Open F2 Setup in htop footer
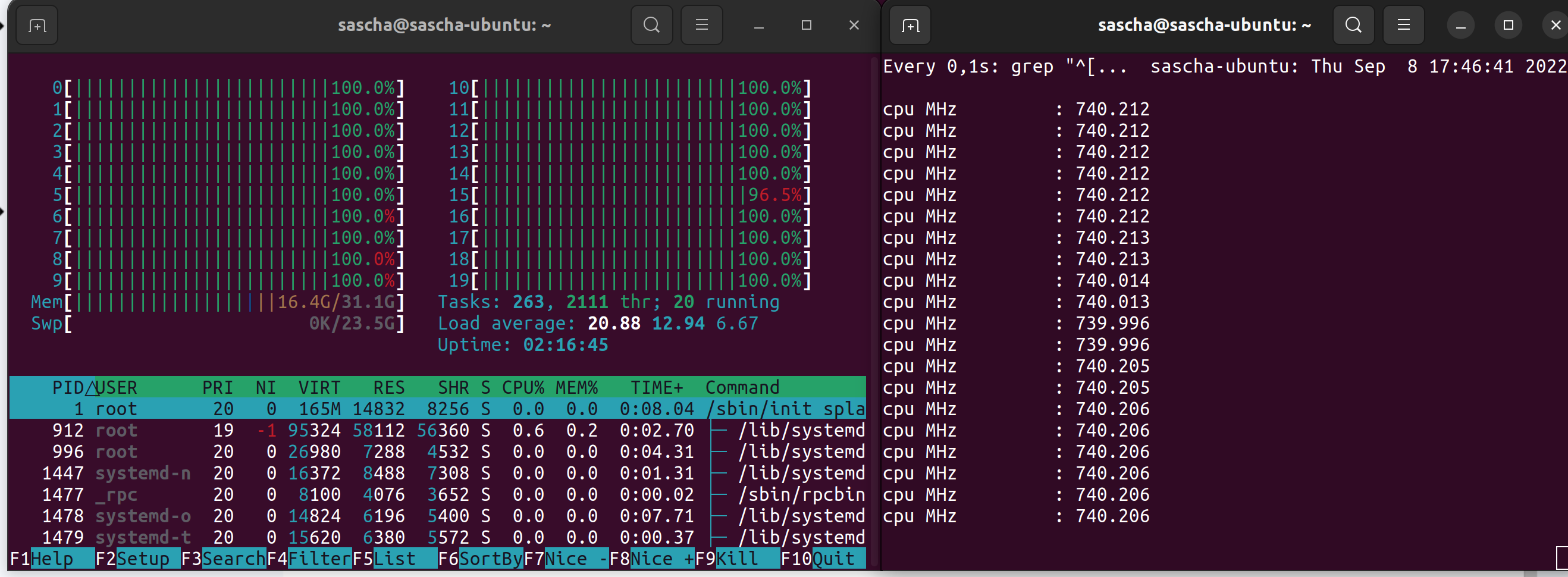Viewport: 1568px width, 577px height. tap(137, 558)
